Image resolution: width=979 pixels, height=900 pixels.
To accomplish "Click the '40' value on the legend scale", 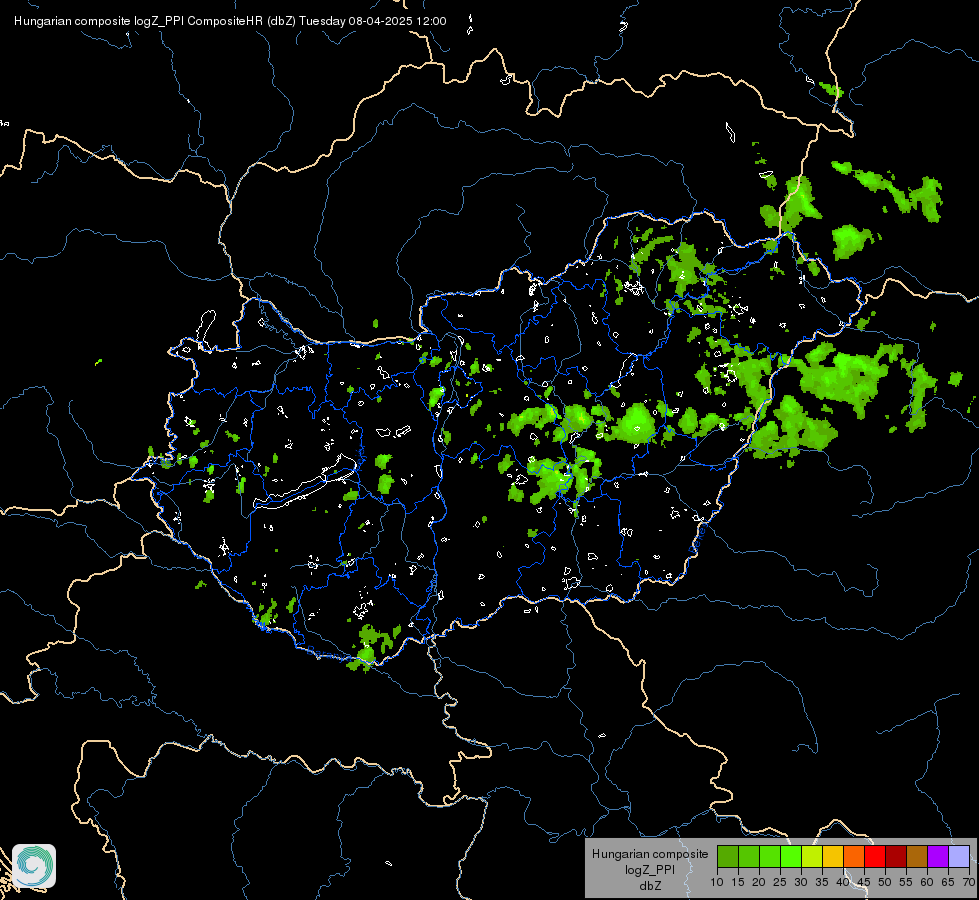I will [843, 882].
